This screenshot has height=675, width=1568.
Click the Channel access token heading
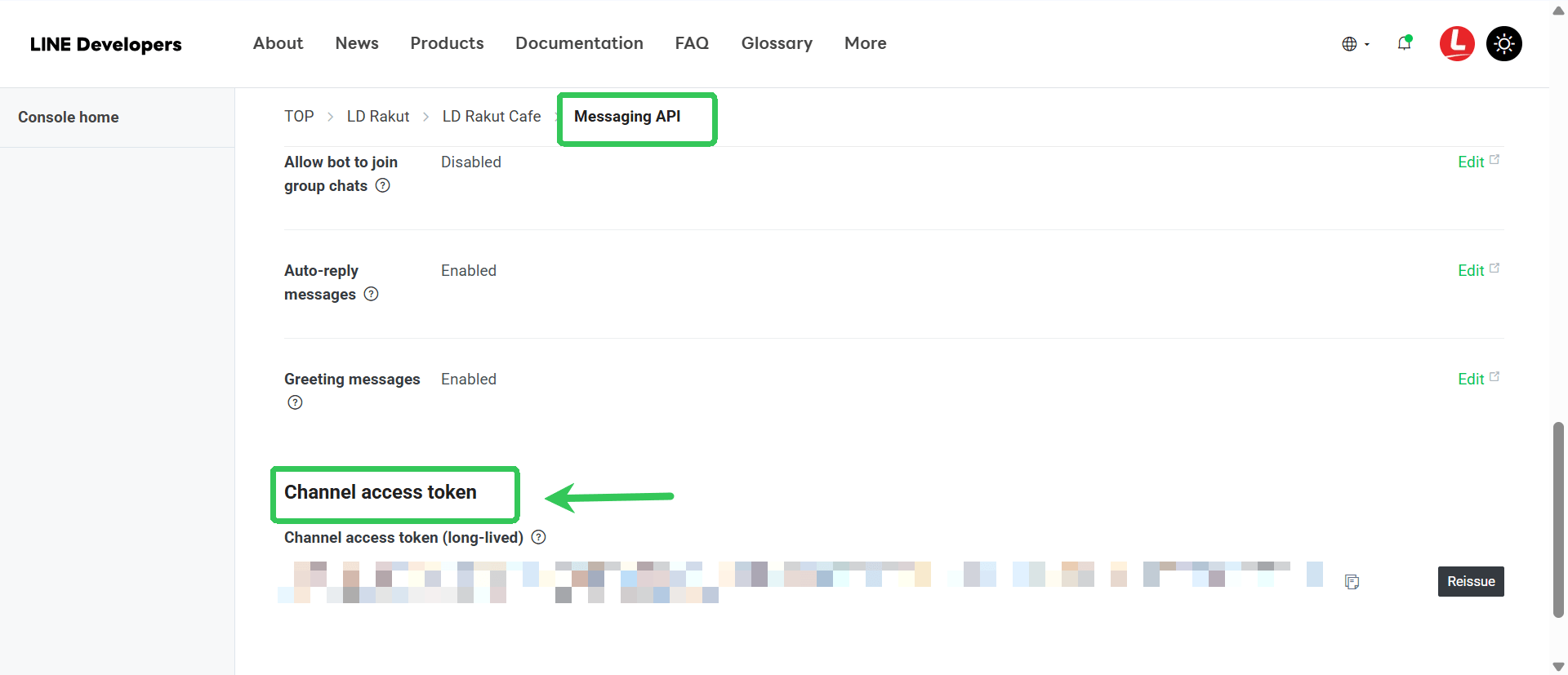click(x=381, y=492)
